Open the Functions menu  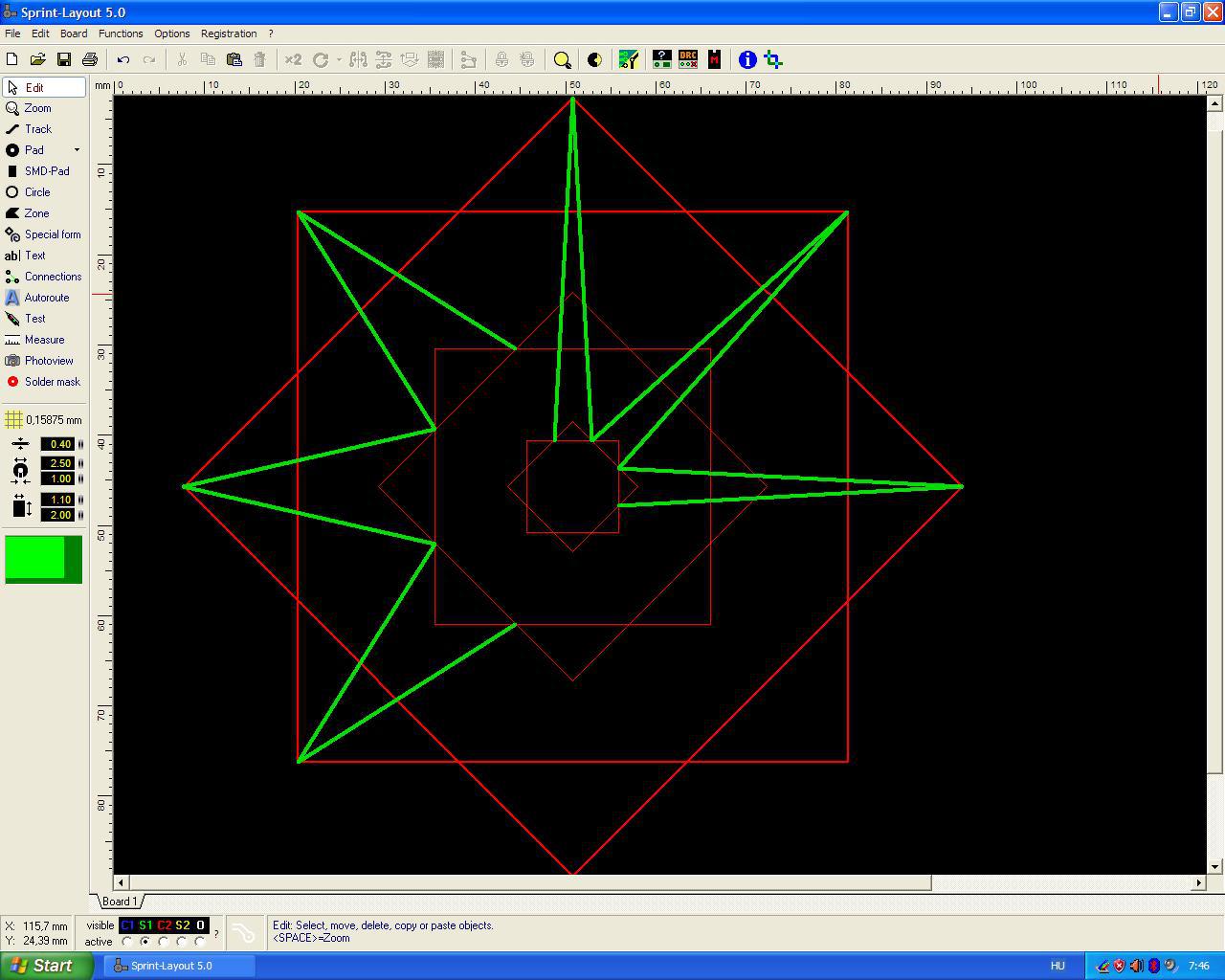[121, 33]
